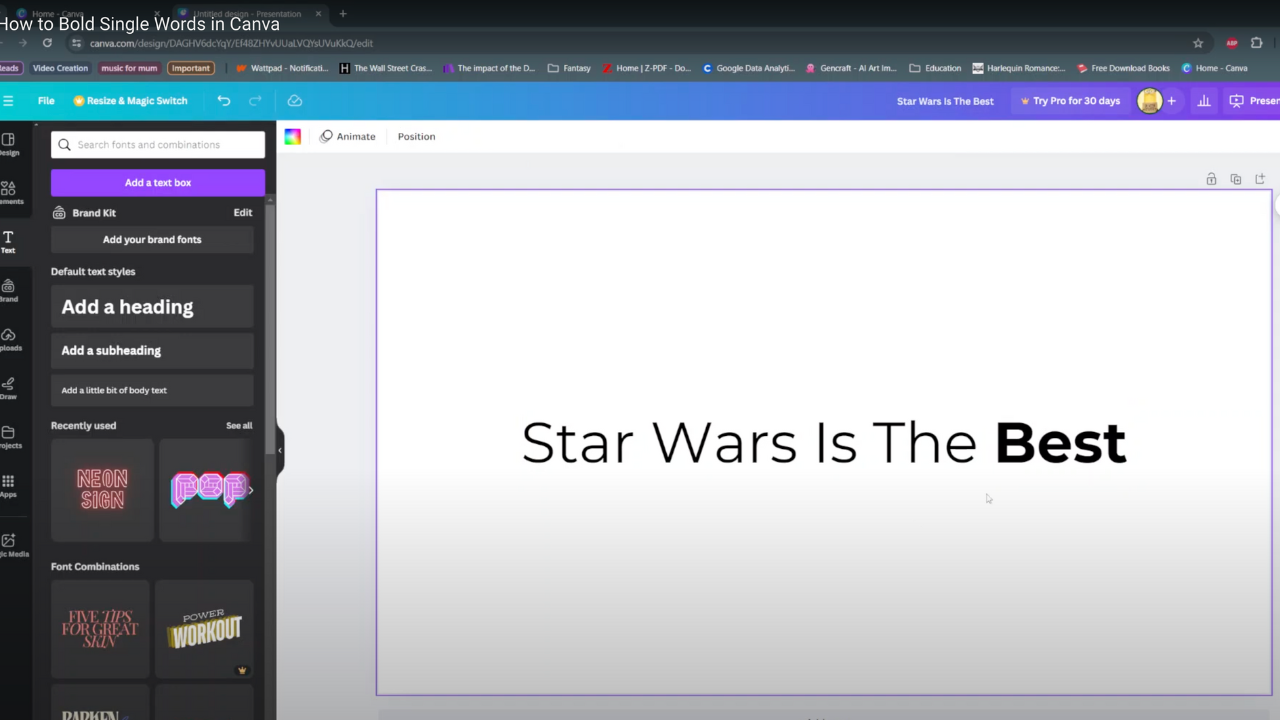The height and width of the screenshot is (720, 1280).
Task: Open a new browser tab
Action: point(343,14)
